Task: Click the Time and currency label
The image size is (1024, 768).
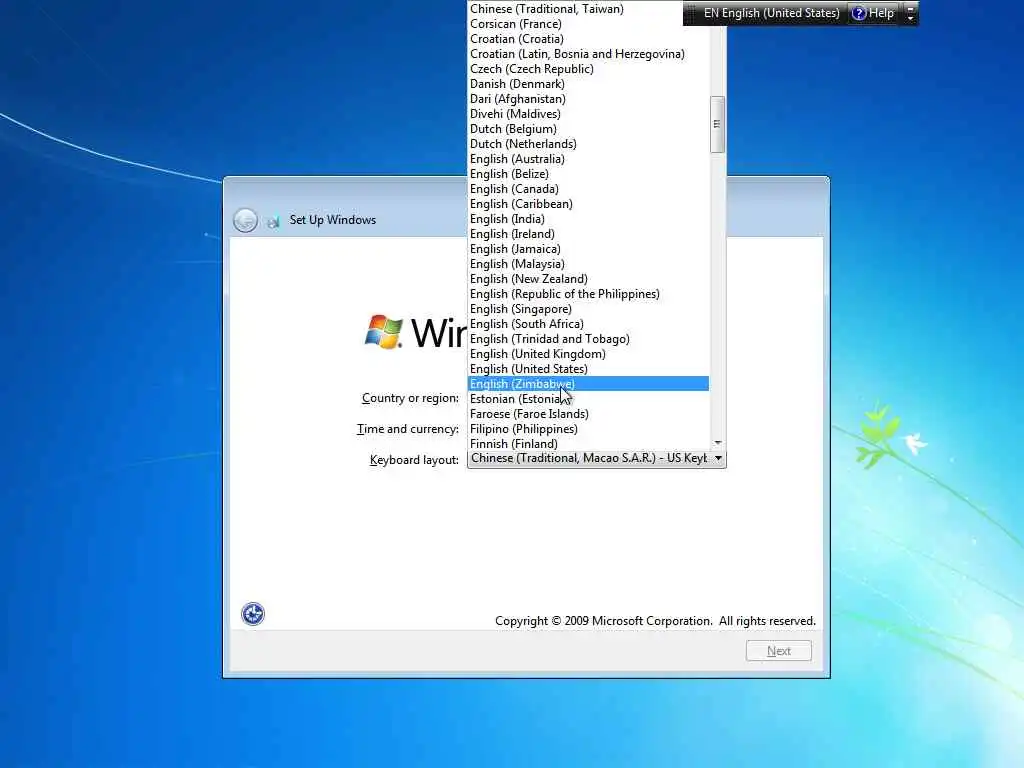Action: pos(408,429)
